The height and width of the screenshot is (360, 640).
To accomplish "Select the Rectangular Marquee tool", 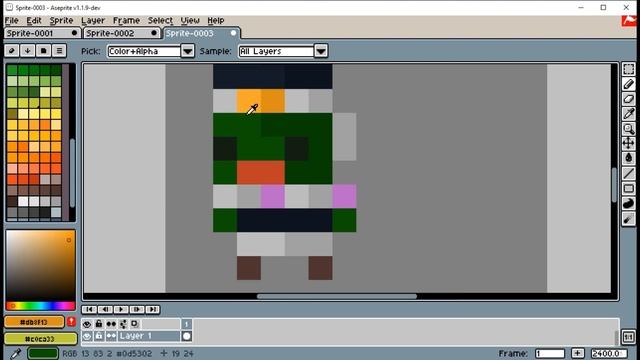I will coord(629,69).
